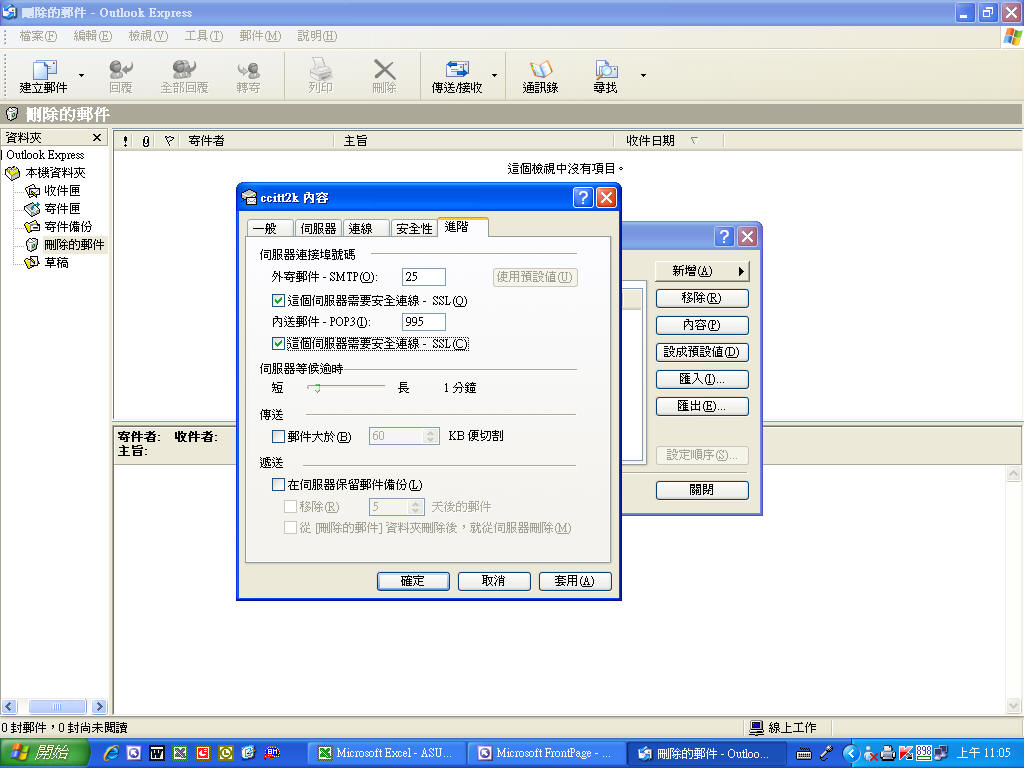Open the 說明(H) menu
The height and width of the screenshot is (768, 1024).
317,36
